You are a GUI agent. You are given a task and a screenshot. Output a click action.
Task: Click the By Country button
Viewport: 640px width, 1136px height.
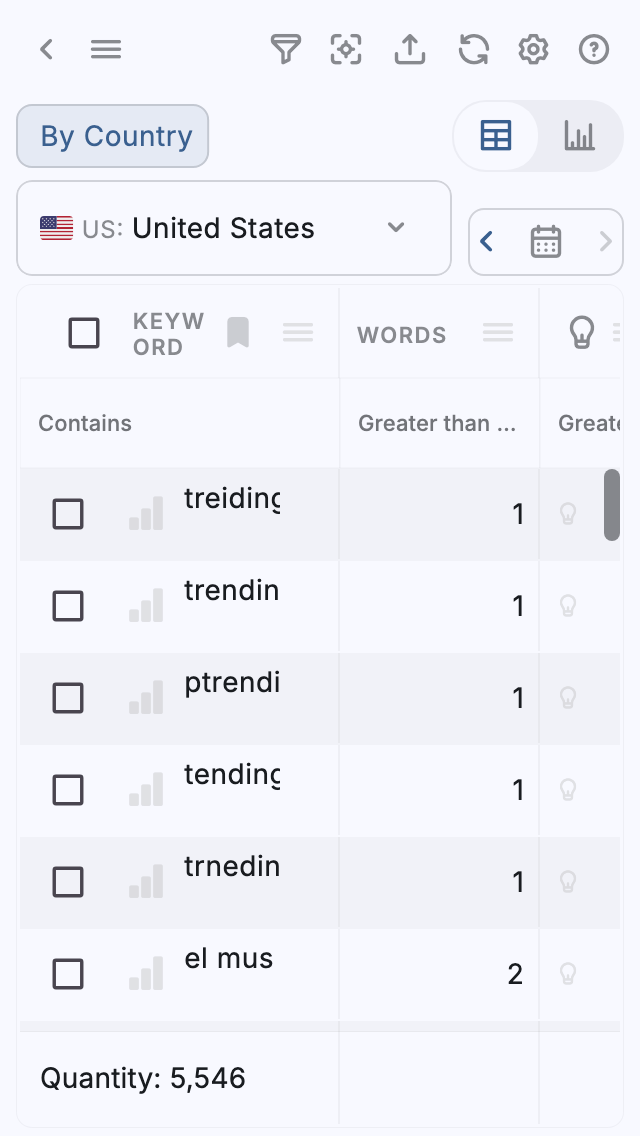pyautogui.click(x=113, y=136)
